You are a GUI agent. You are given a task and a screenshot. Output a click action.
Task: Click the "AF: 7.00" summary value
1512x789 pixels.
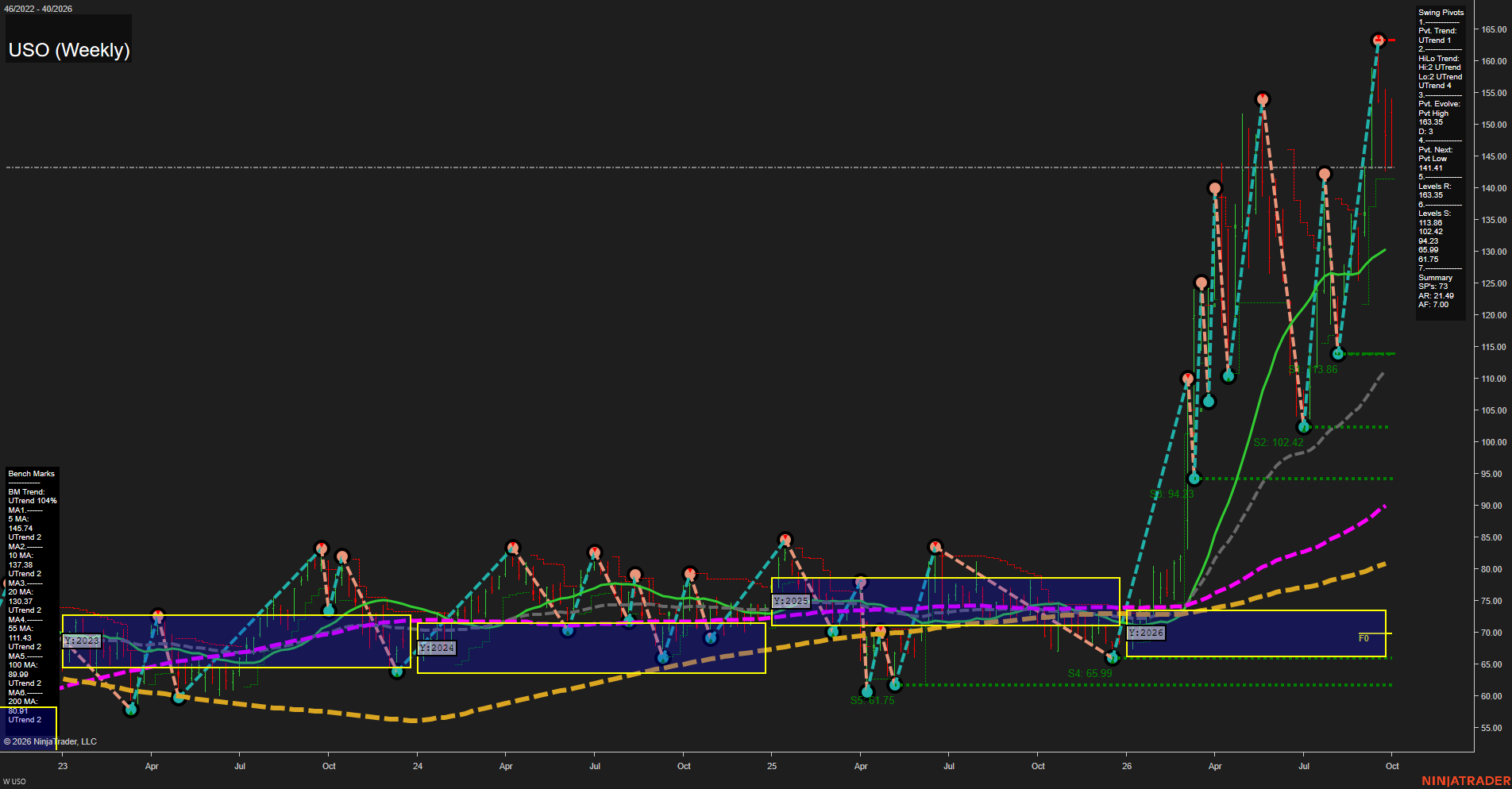point(1433,305)
